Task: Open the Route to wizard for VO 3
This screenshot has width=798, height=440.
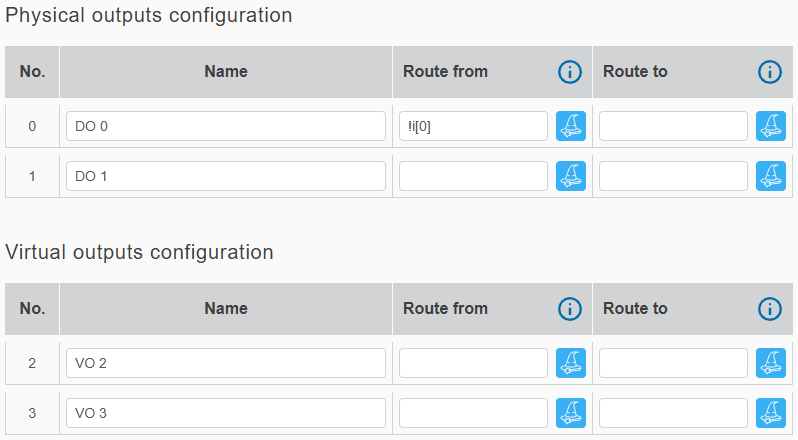Action: (x=770, y=413)
